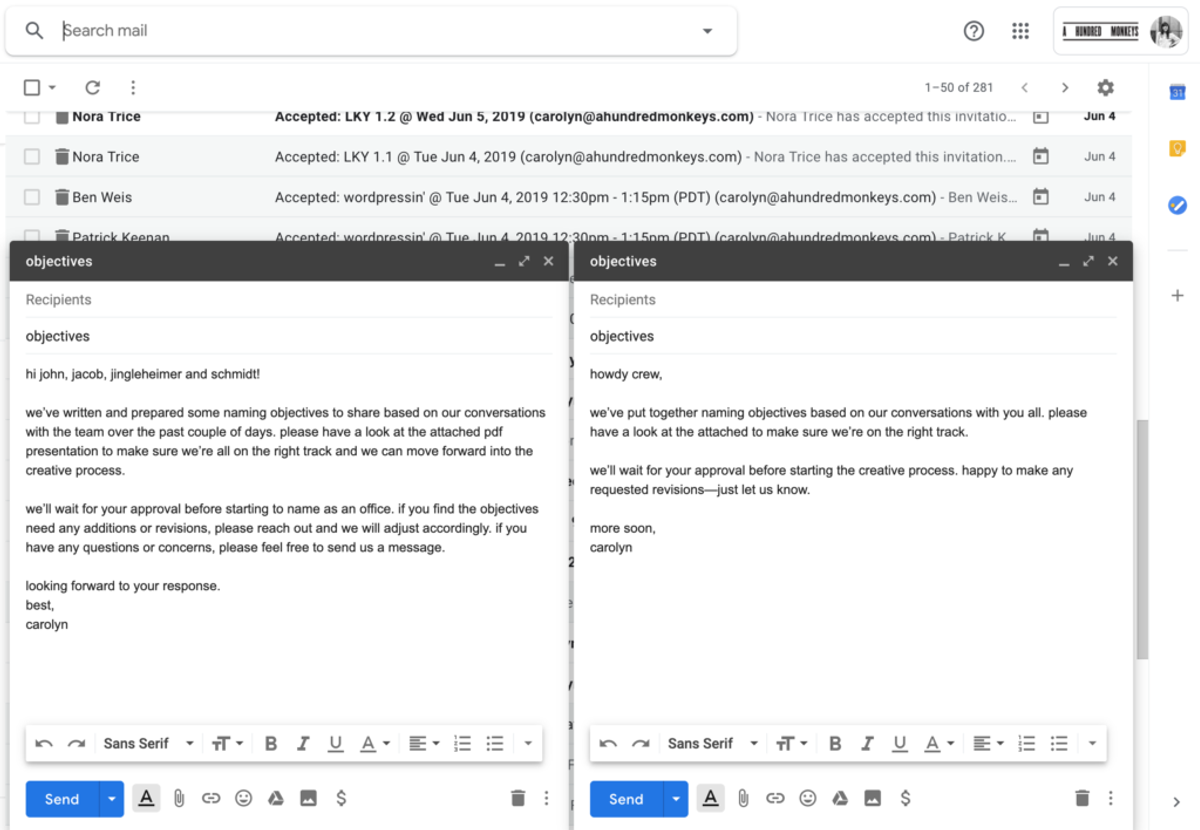Hide side panel chevron
The width and height of the screenshot is (1200, 830).
1177,802
